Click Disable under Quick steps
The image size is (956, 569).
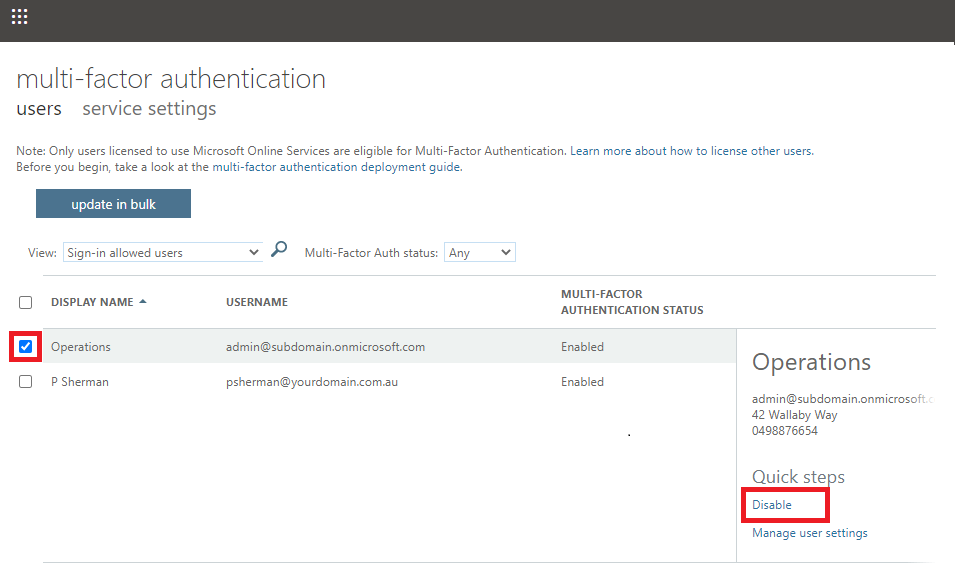coord(772,505)
